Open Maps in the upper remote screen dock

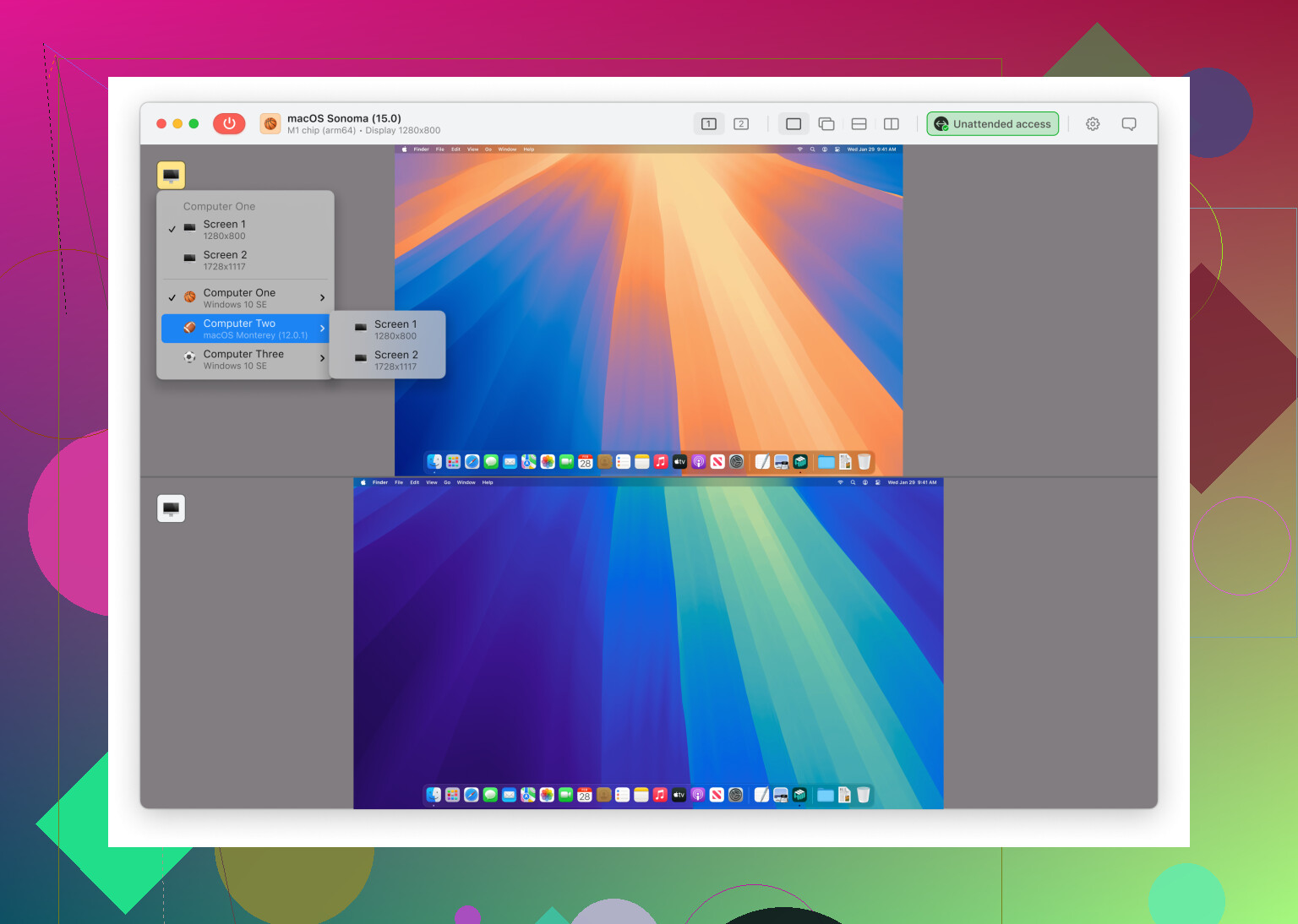click(x=529, y=461)
